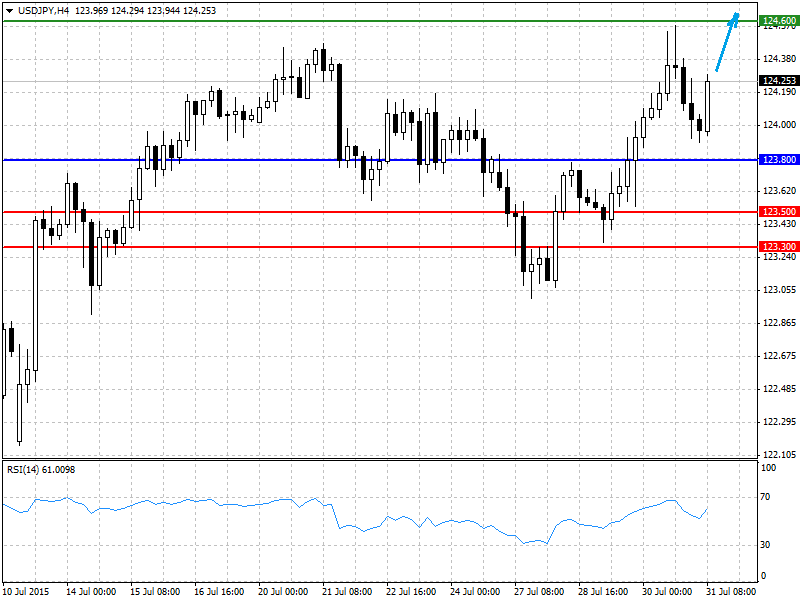Screen dimensions: 800x600
Task: Click the blue horizontal line at 123.800
Action: point(380,160)
